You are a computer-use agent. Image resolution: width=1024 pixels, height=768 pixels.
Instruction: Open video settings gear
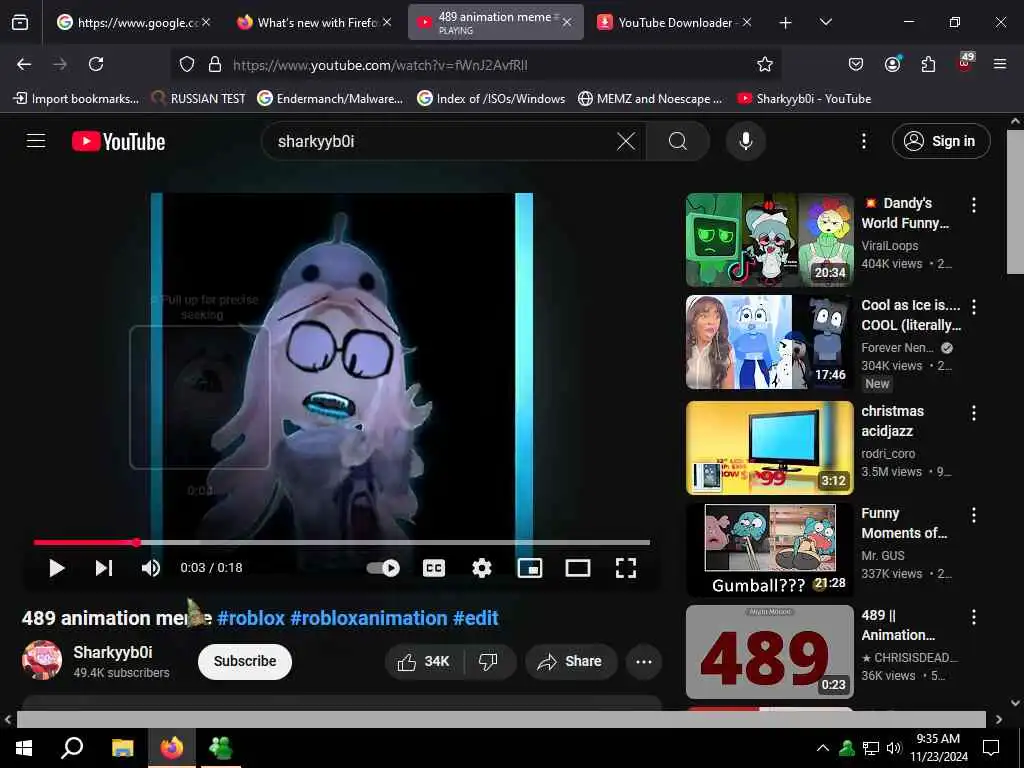click(482, 568)
